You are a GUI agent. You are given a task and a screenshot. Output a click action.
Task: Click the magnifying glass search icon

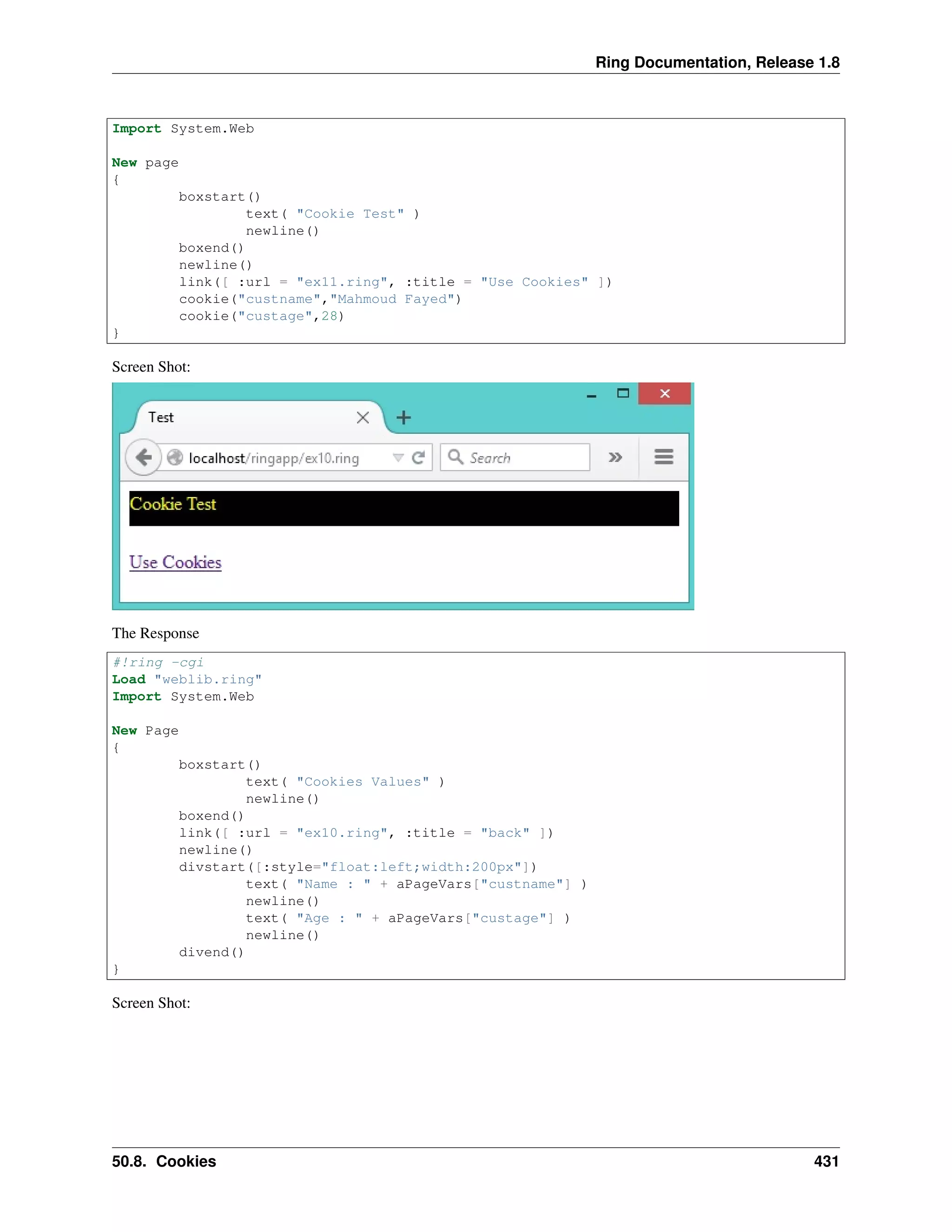click(x=455, y=457)
